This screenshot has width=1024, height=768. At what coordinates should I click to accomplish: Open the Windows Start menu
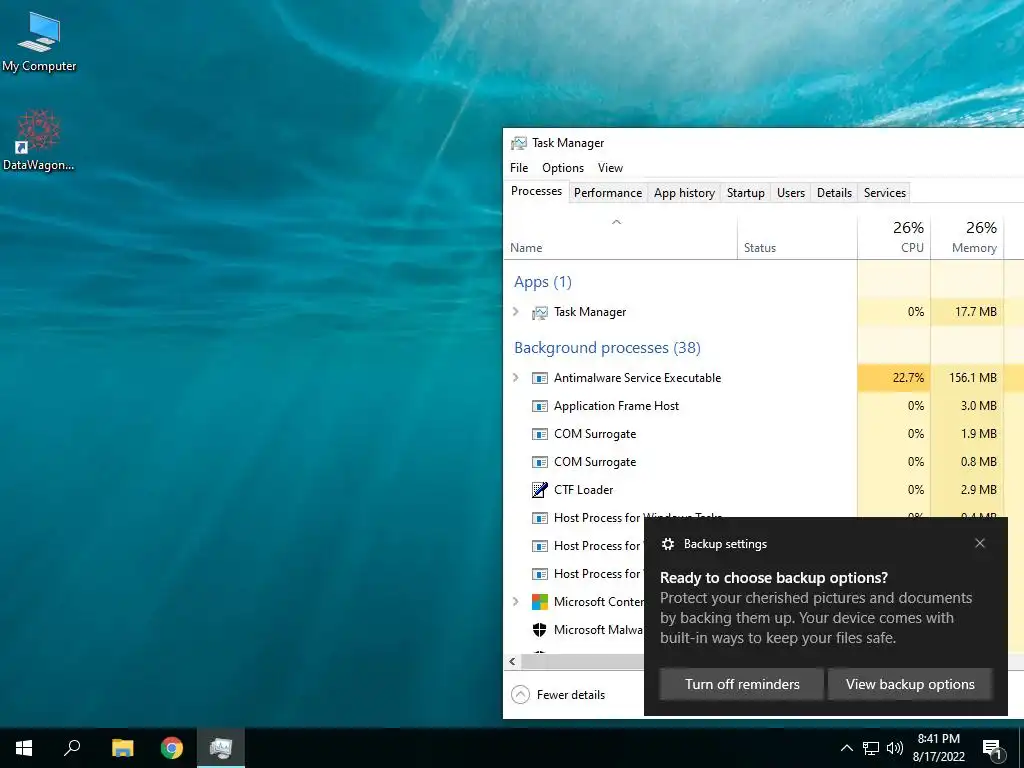tap(24, 748)
